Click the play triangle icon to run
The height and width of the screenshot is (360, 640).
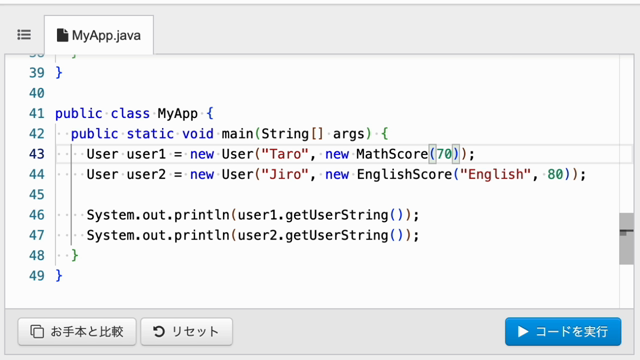click(523, 331)
